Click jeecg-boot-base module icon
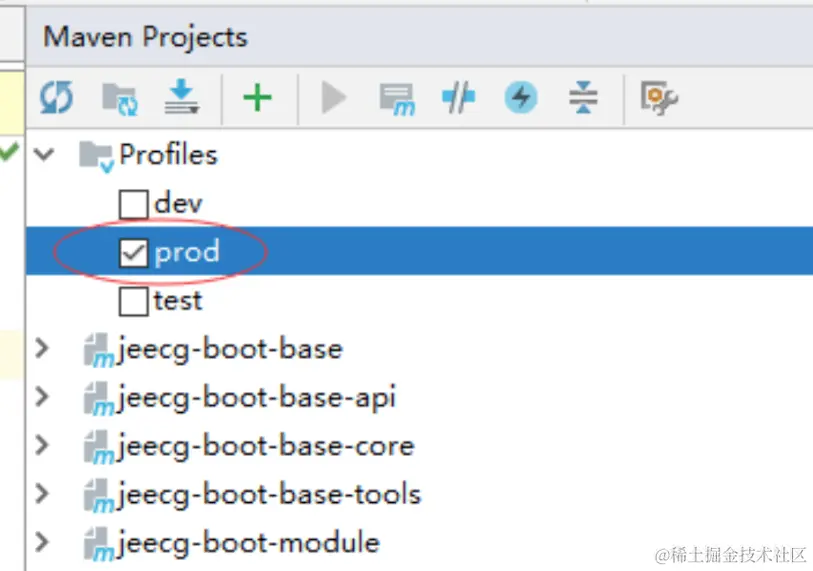The width and height of the screenshot is (813, 571). tap(99, 350)
